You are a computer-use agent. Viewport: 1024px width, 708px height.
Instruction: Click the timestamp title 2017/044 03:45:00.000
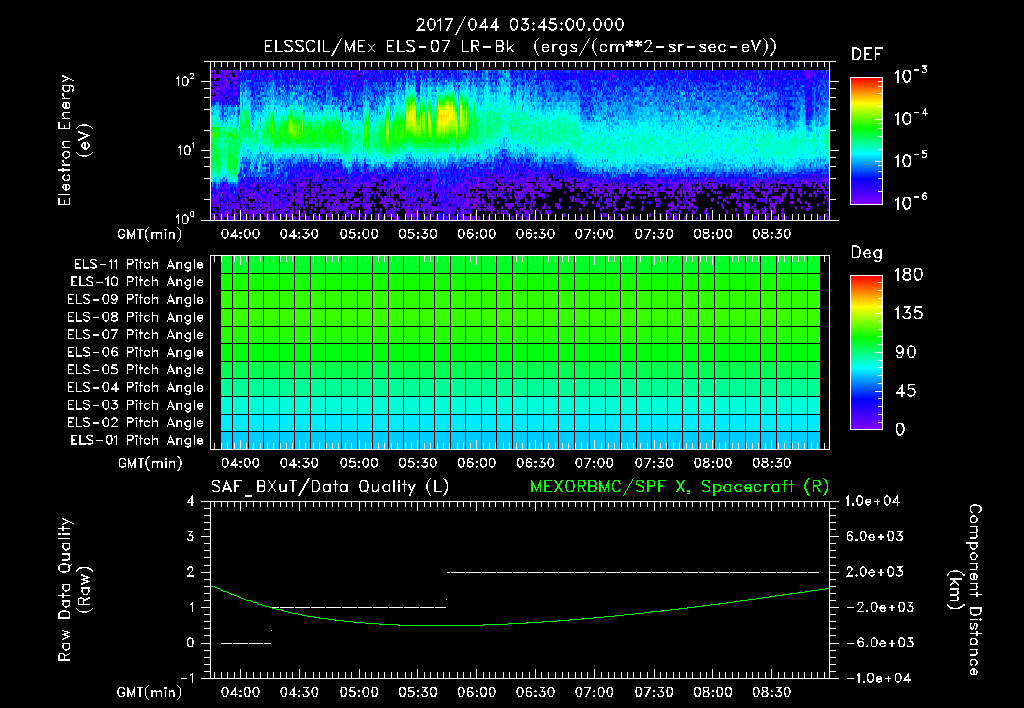click(520, 25)
